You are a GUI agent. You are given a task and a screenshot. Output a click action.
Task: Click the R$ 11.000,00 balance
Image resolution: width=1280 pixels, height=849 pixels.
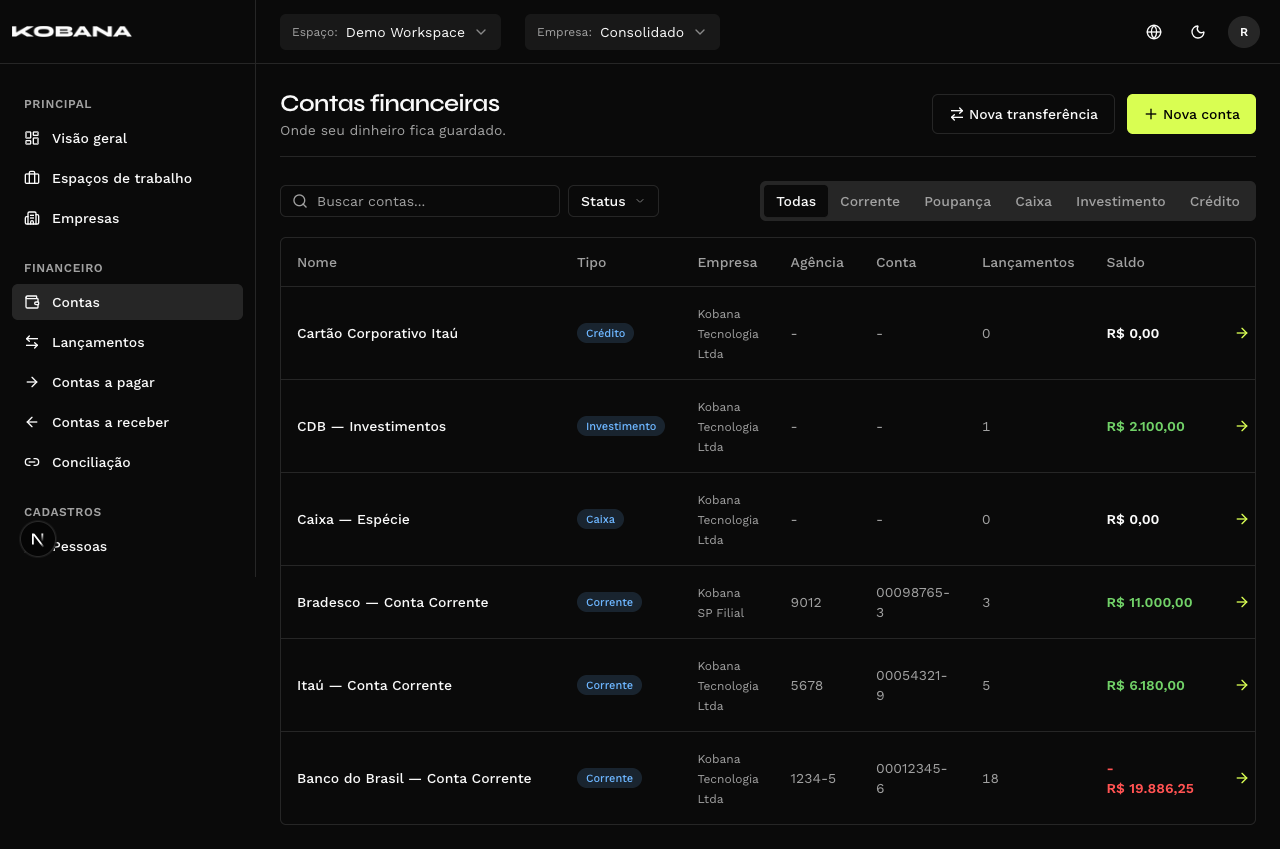tap(1149, 602)
